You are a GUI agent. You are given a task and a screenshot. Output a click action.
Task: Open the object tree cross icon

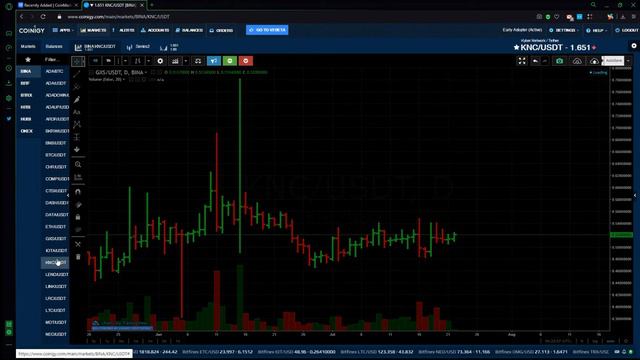tap(78, 244)
